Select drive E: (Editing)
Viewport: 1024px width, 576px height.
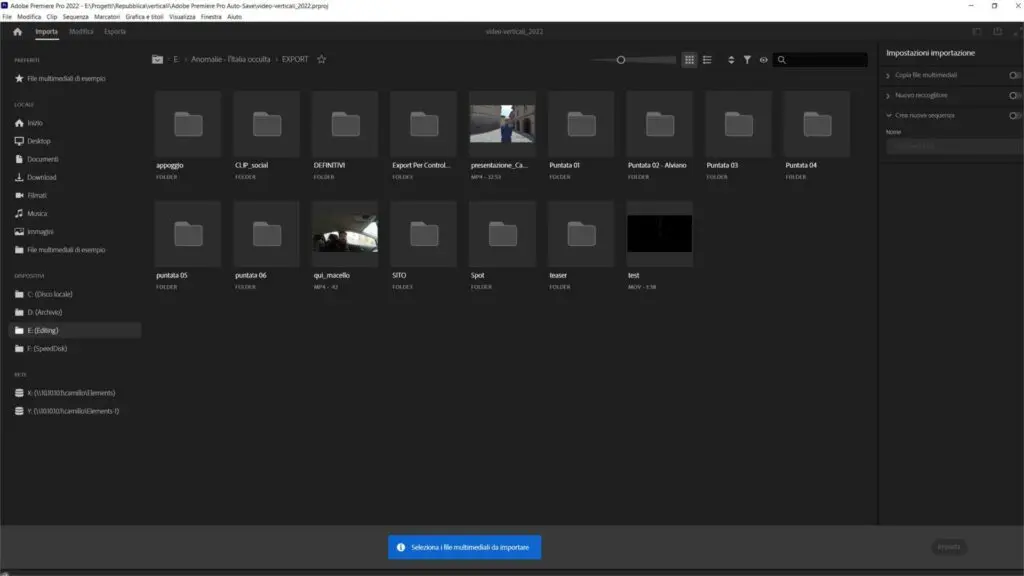(75, 330)
